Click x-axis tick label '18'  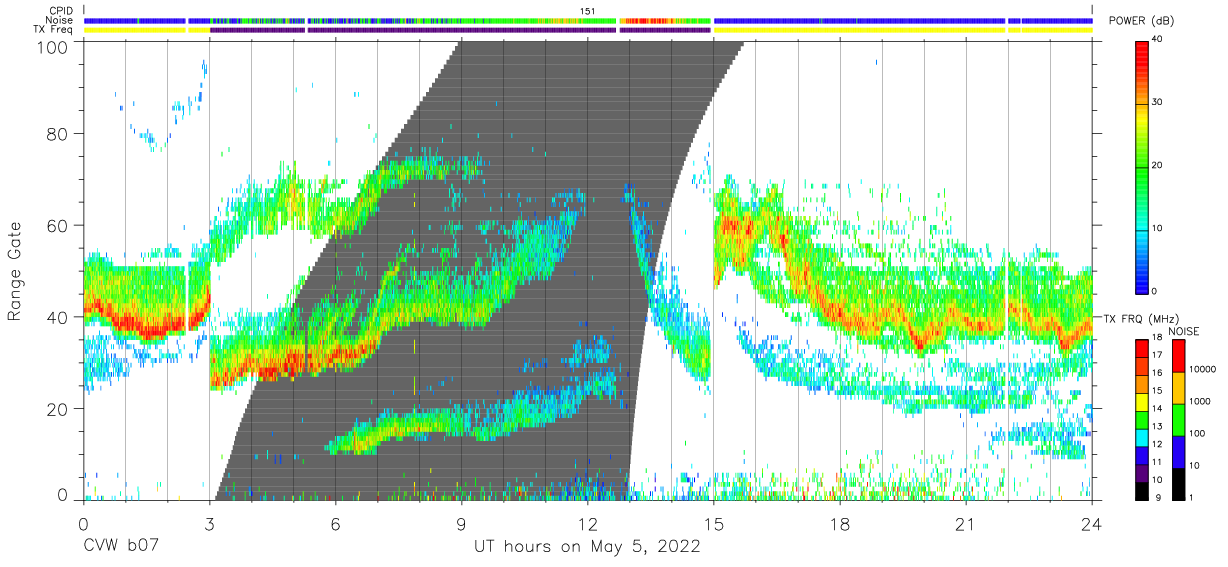coord(840,524)
